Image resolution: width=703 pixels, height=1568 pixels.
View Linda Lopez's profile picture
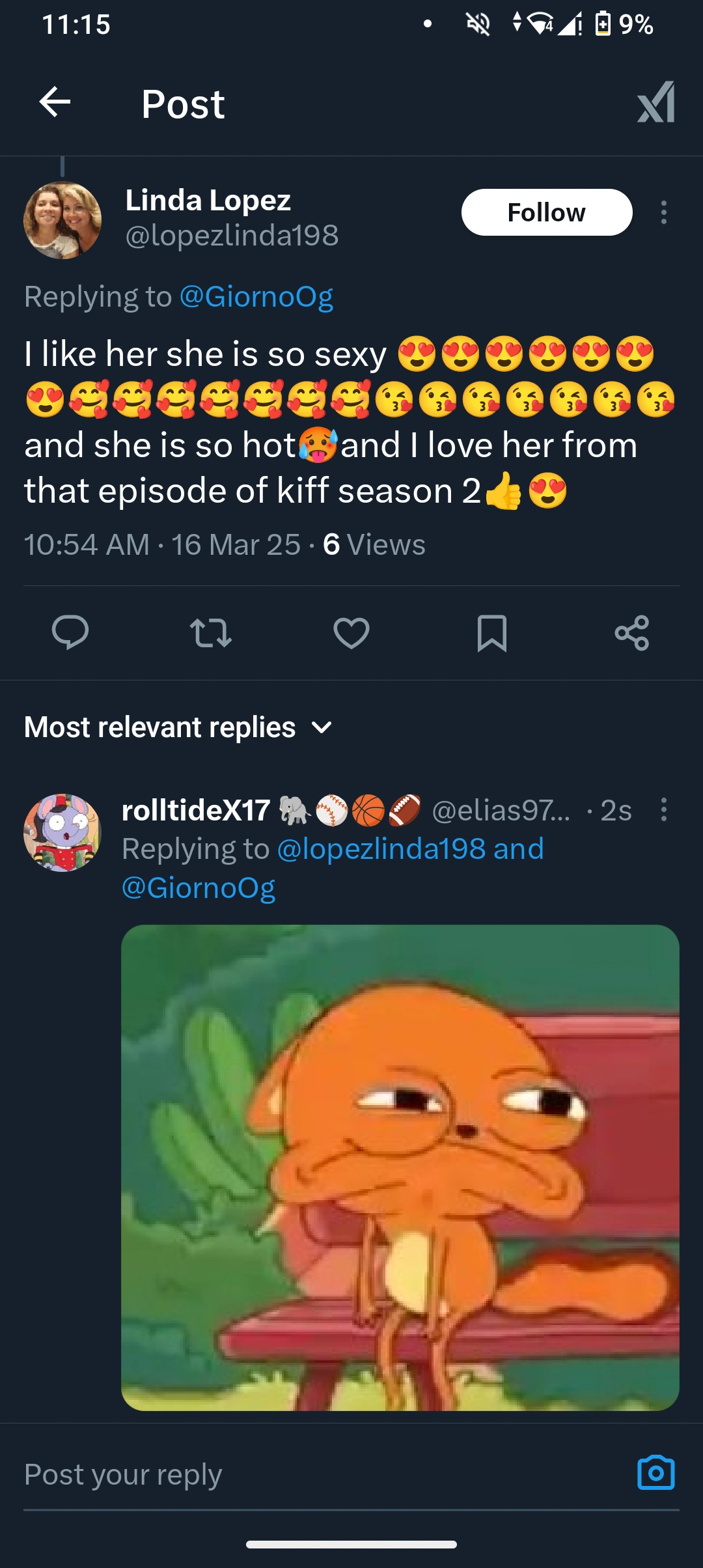(x=62, y=220)
